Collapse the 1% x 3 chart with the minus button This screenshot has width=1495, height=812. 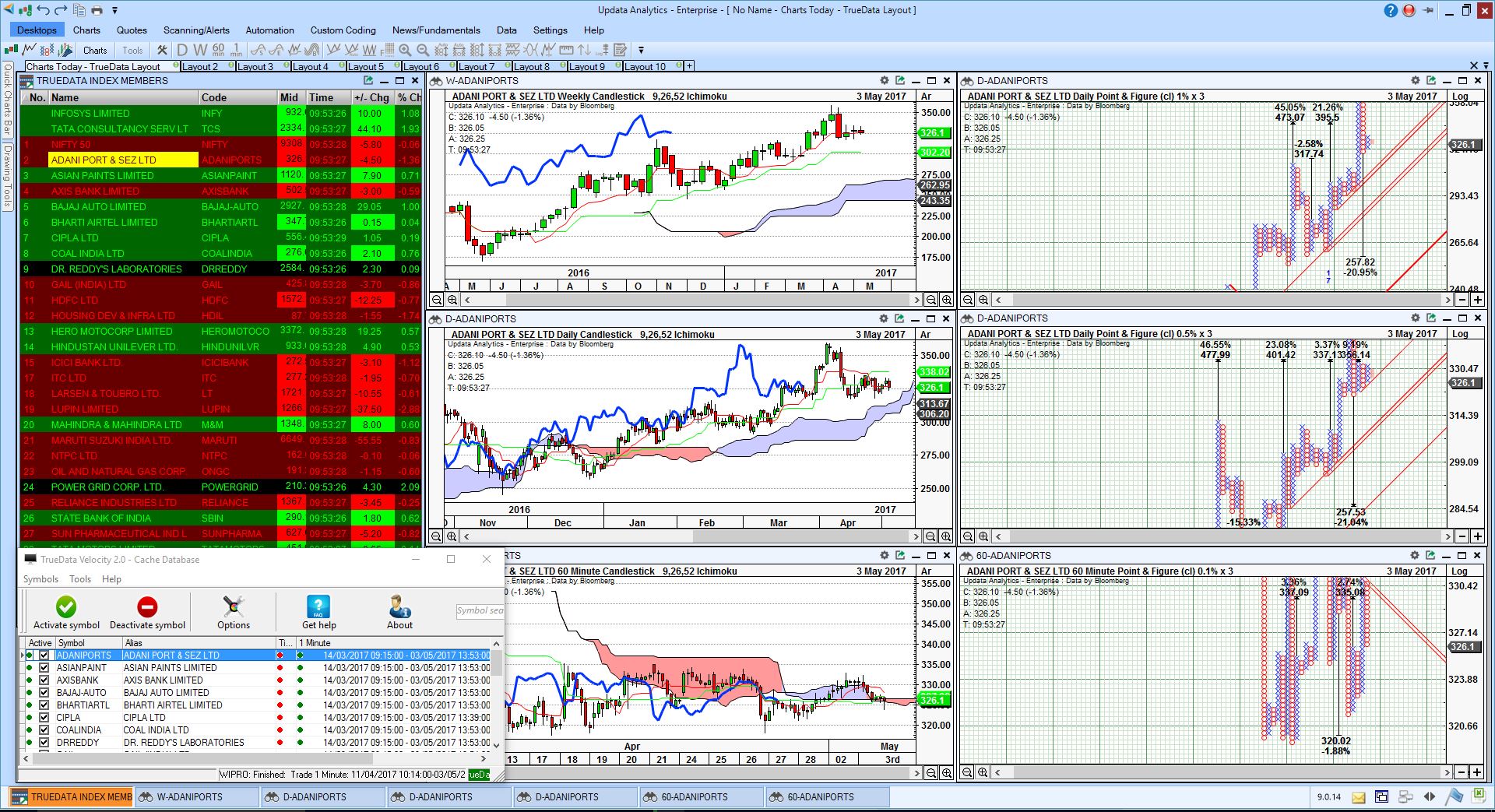tap(1462, 300)
